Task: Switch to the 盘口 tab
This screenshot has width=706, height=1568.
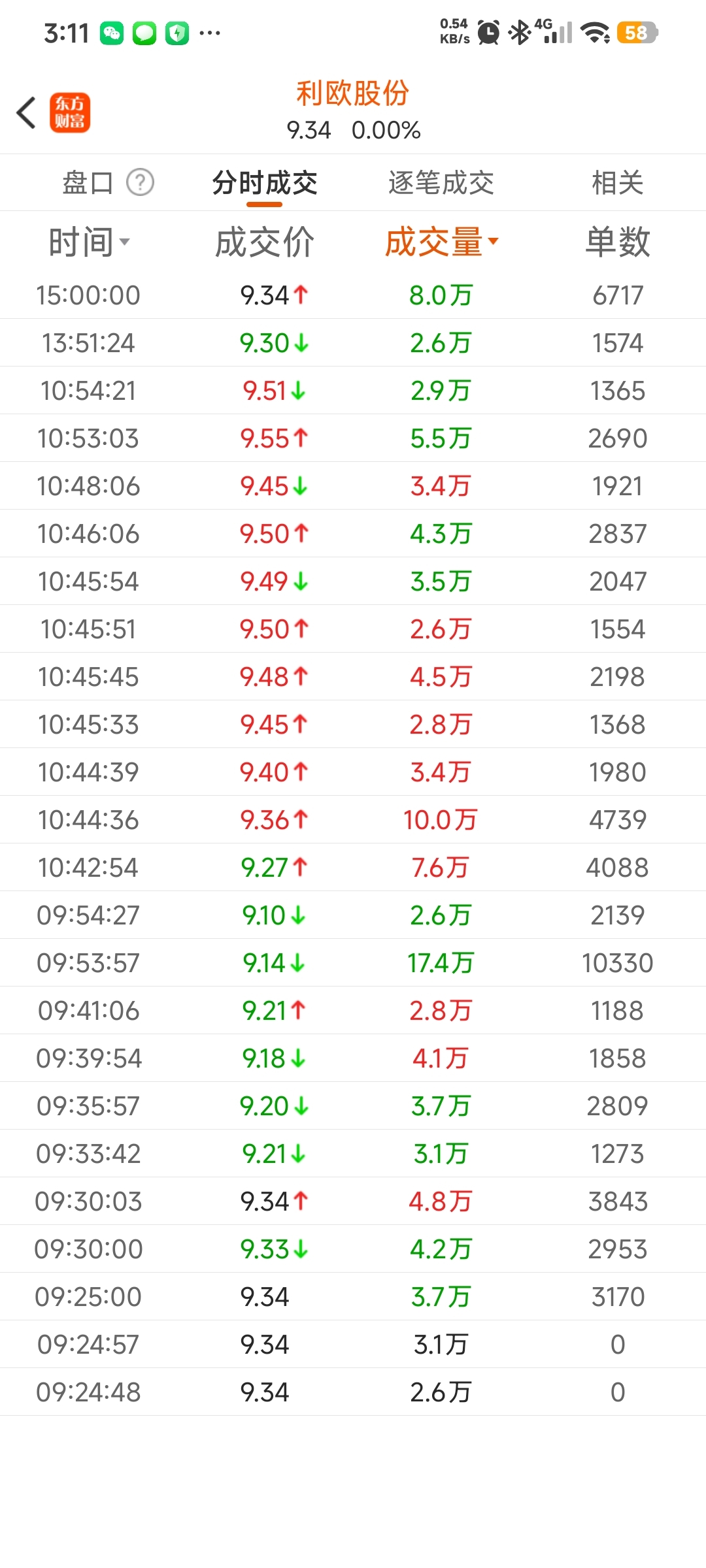Action: tap(88, 183)
